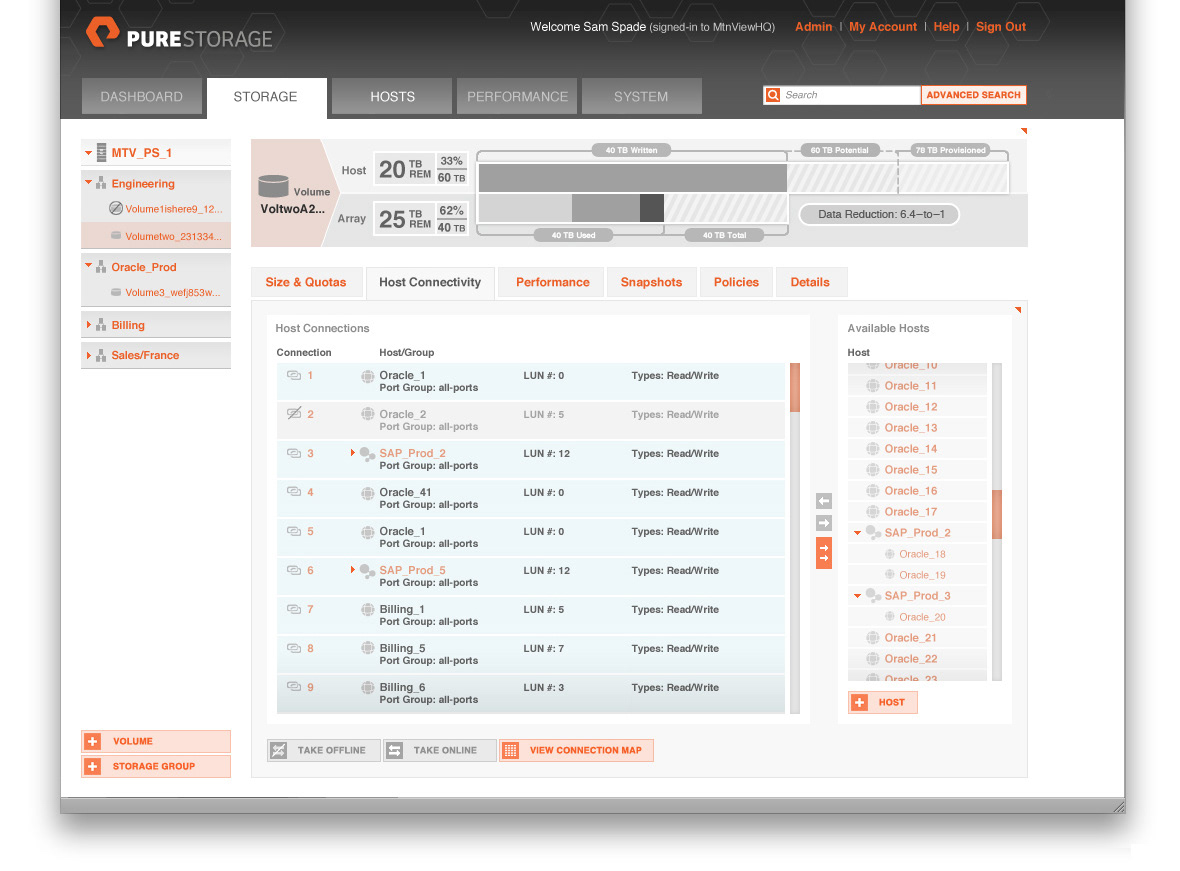Select Oracle_20 under SAP_Prod_3
Screen dimensions: 1180x871
tap(917, 617)
